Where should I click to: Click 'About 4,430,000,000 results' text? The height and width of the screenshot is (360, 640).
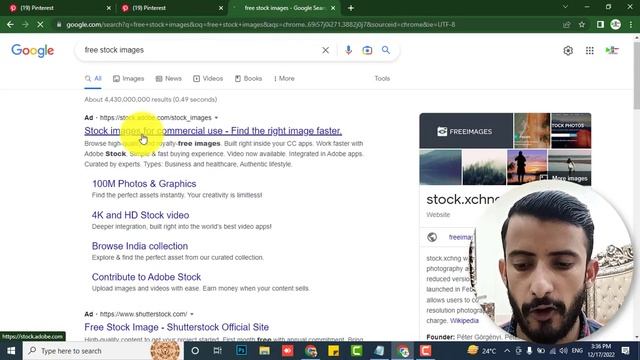pyautogui.click(x=151, y=100)
